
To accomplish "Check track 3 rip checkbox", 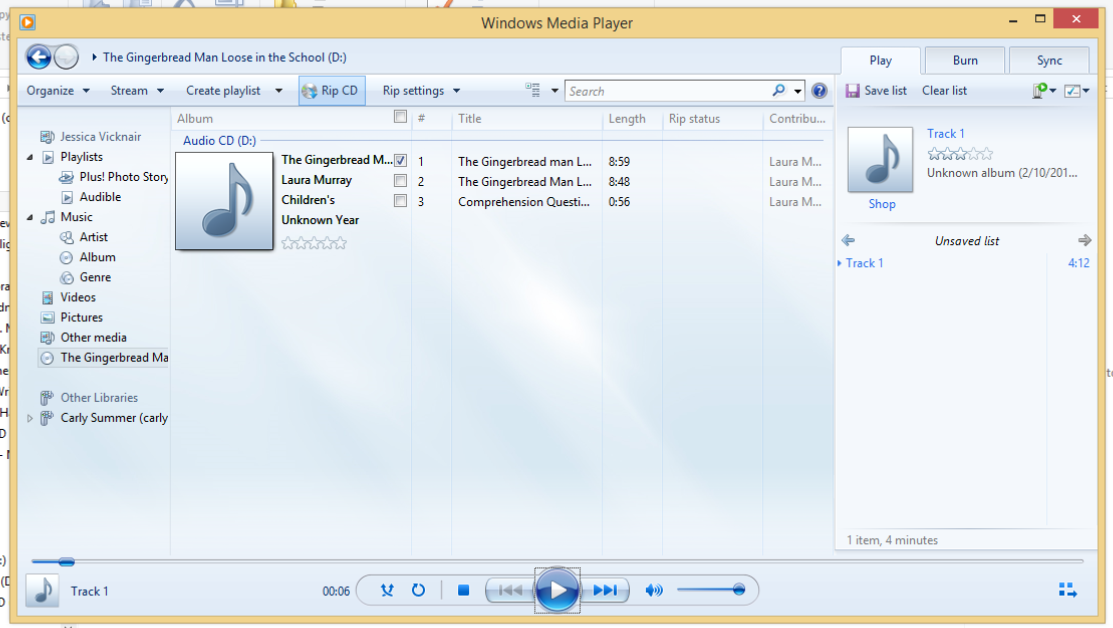I will [400, 201].
